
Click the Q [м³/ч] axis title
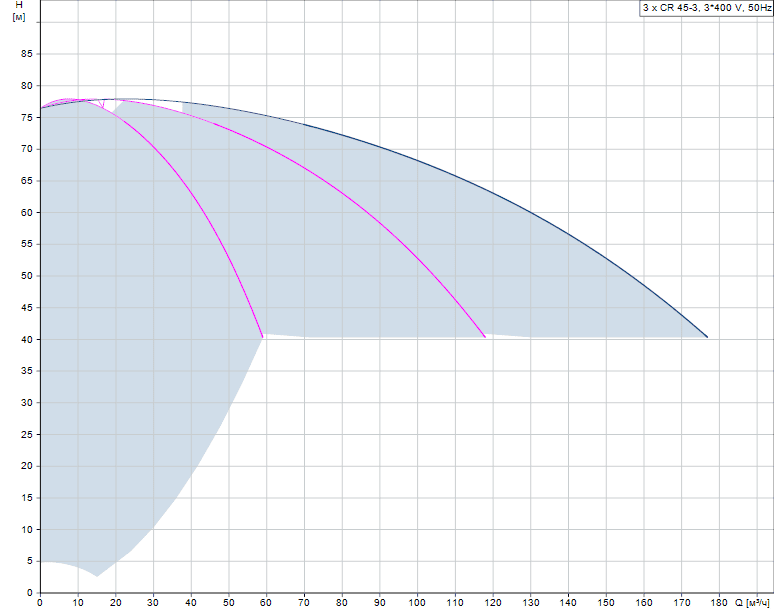(x=752, y=603)
